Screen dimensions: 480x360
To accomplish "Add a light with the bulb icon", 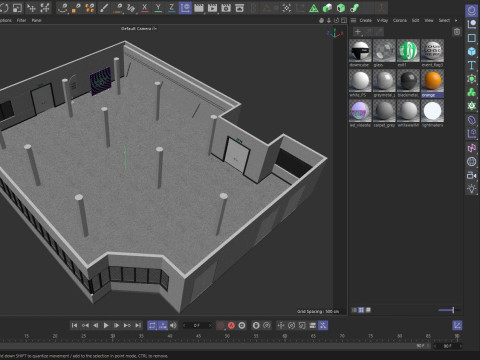I will click(471, 189).
